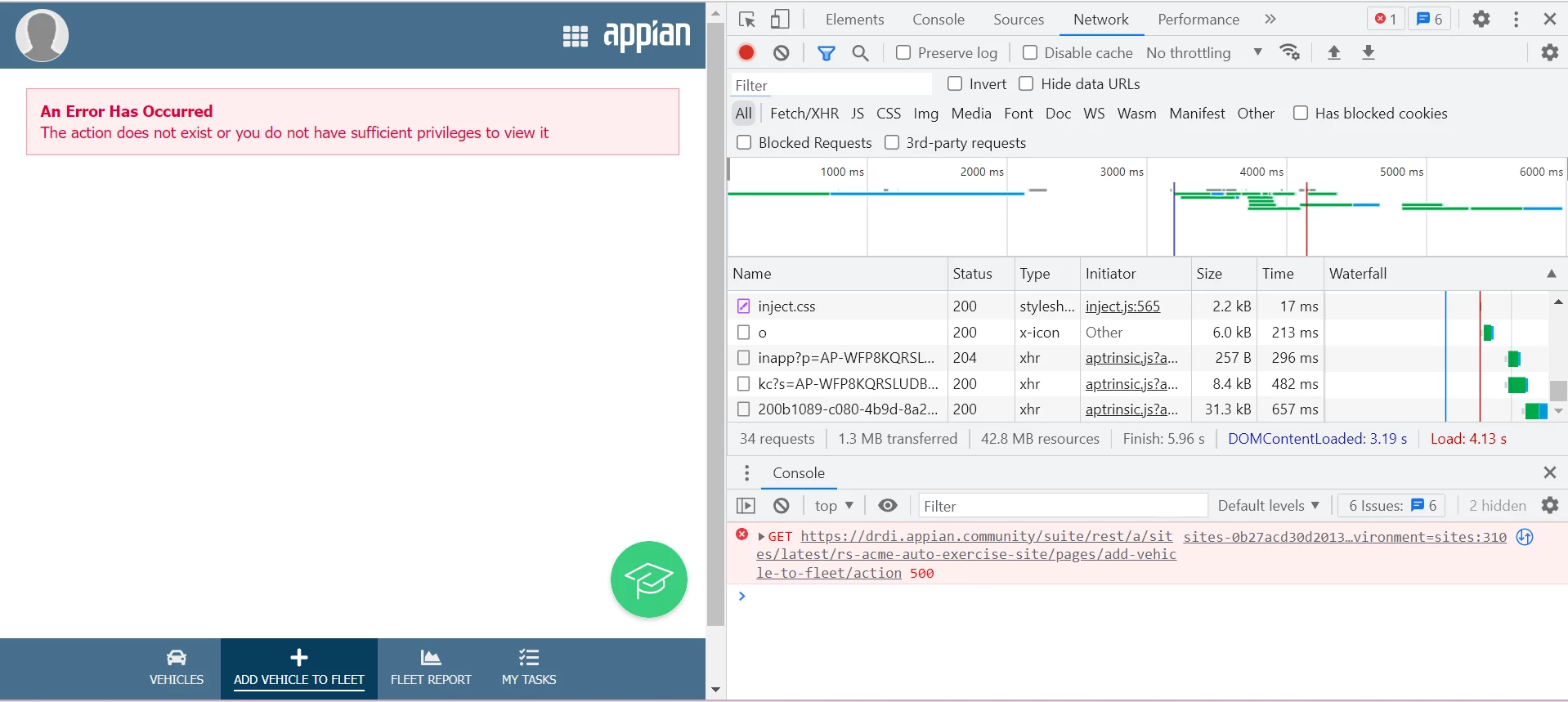Activate the inspect element picker icon
1568x702 pixels.
pos(747,20)
